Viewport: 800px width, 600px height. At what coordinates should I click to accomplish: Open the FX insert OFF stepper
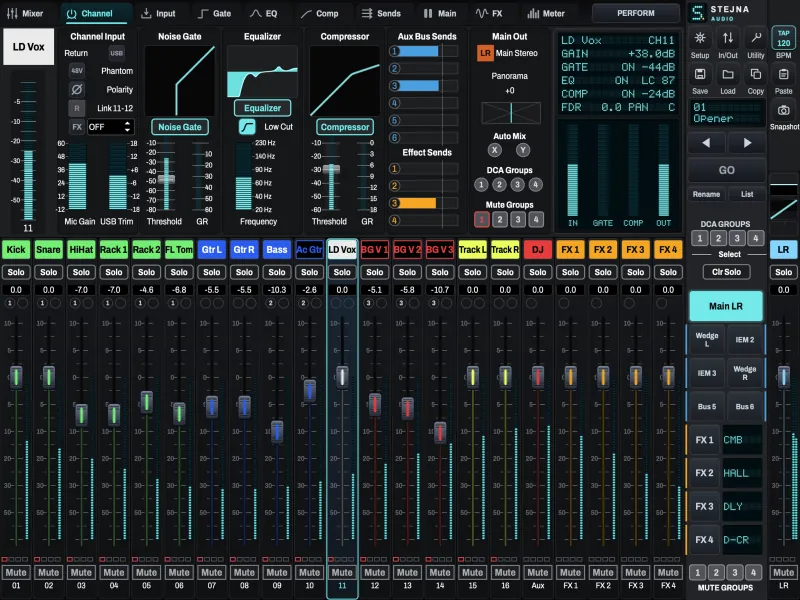[x=111, y=127]
